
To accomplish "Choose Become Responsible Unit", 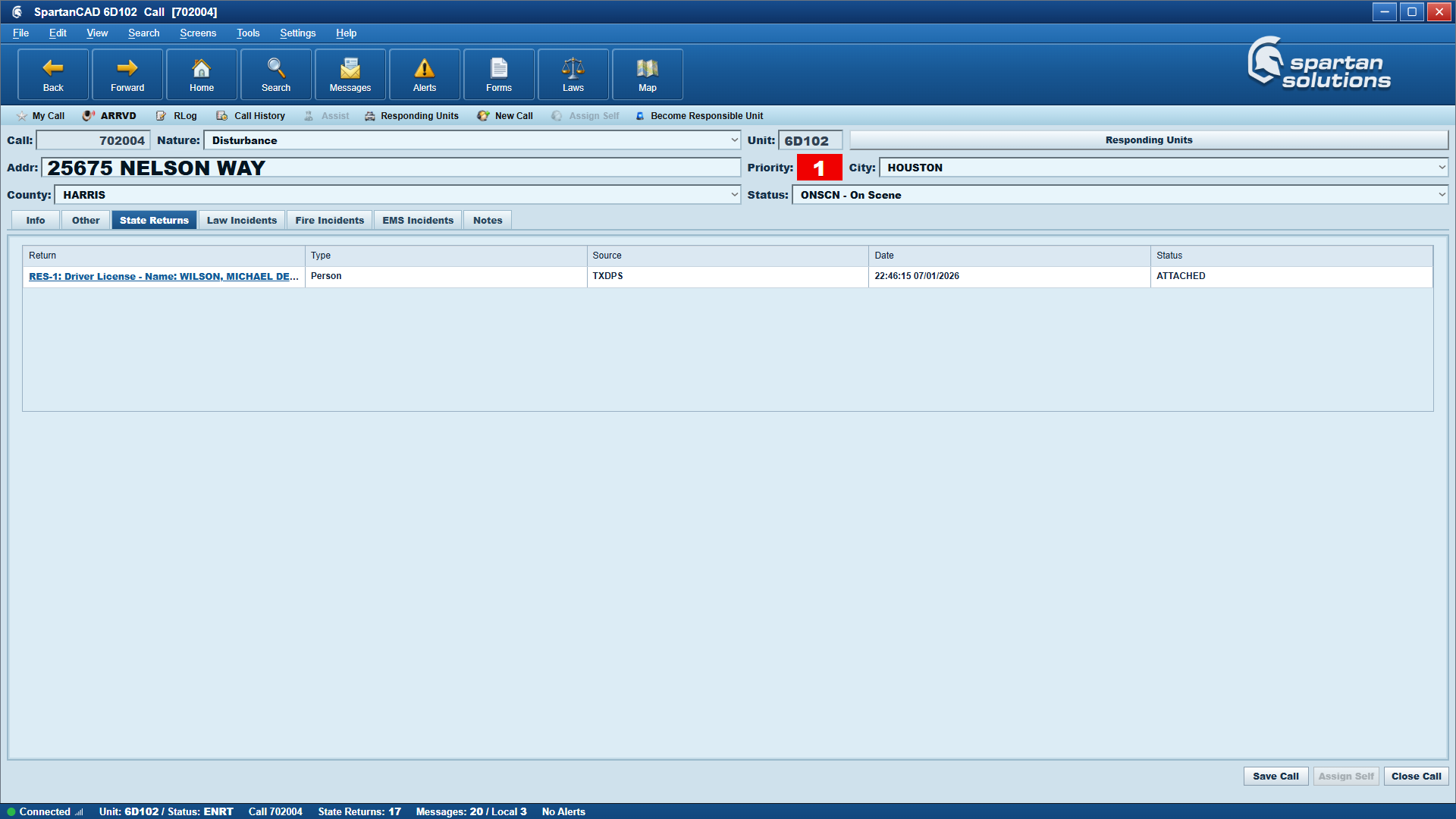I will tap(699, 116).
